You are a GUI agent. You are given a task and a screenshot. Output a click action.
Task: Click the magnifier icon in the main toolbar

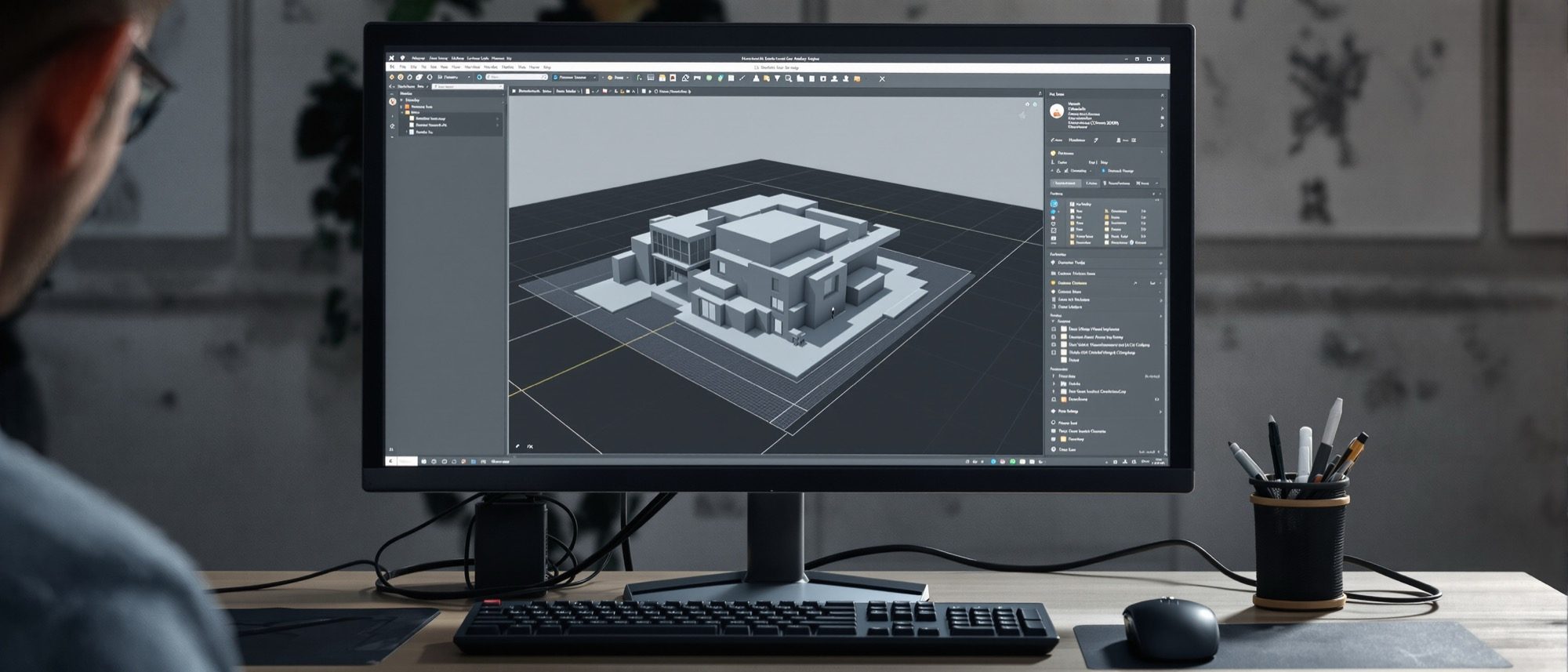(789, 78)
